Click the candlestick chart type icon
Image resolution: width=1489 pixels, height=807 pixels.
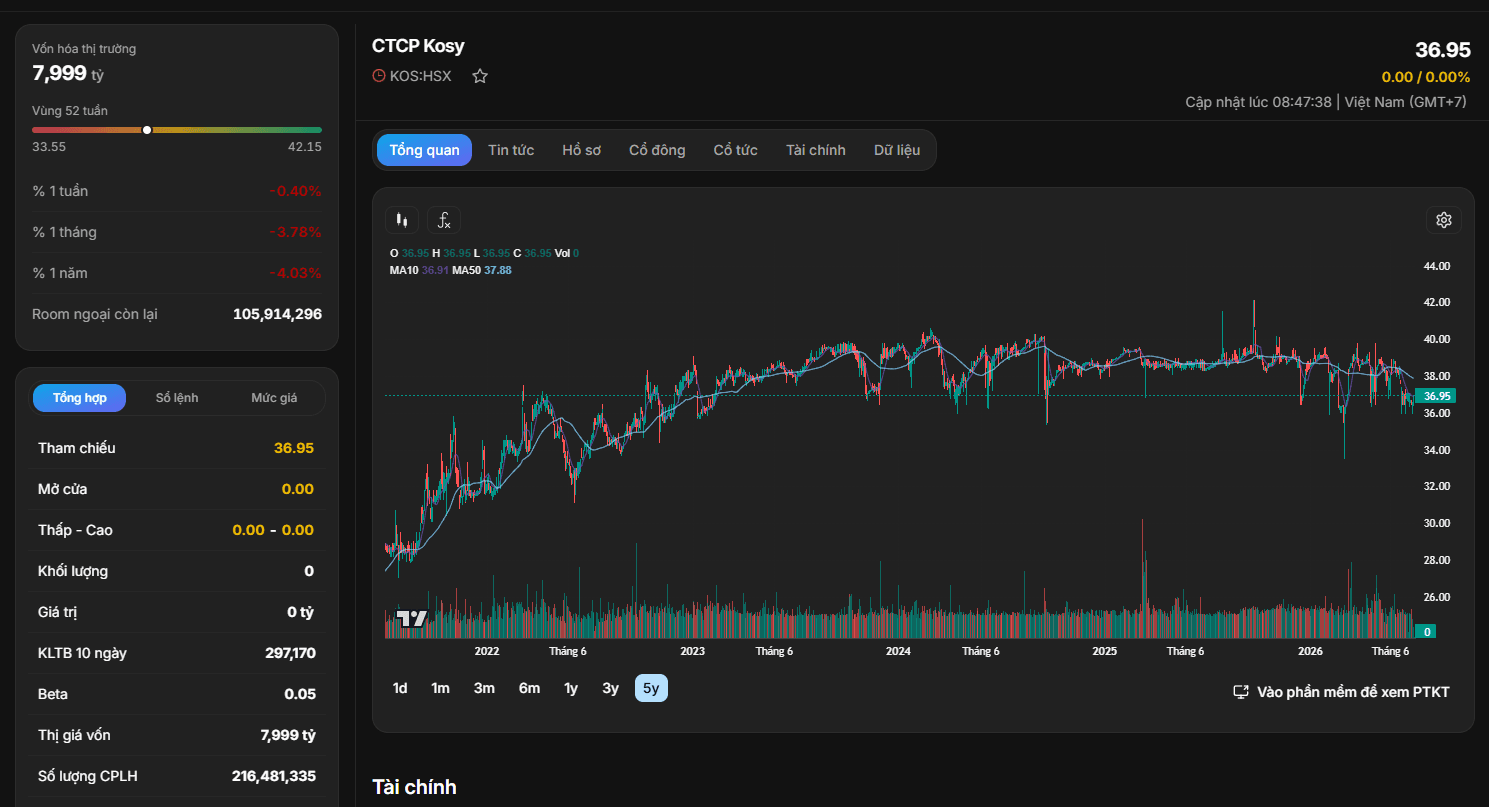point(402,220)
